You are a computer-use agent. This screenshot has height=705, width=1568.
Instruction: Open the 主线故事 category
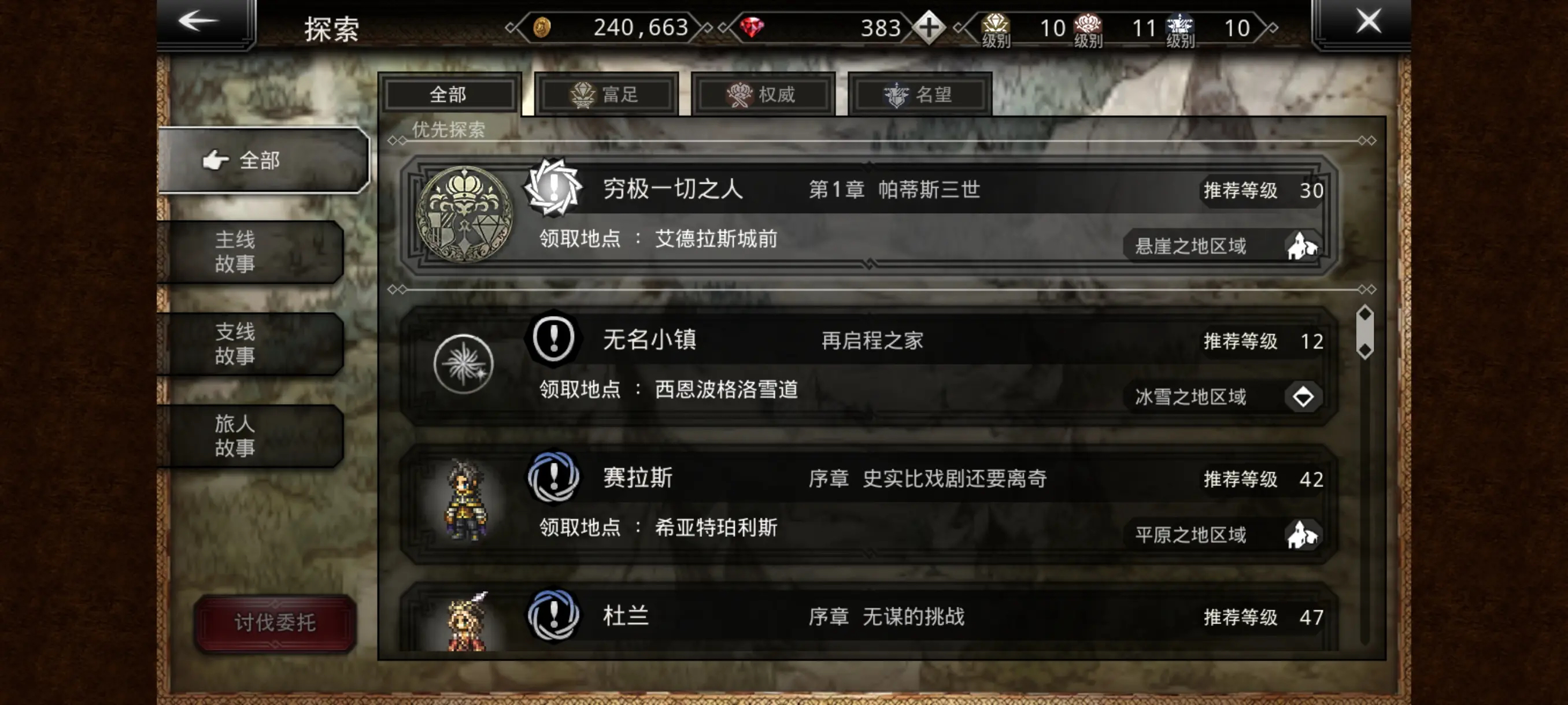pyautogui.click(x=251, y=251)
